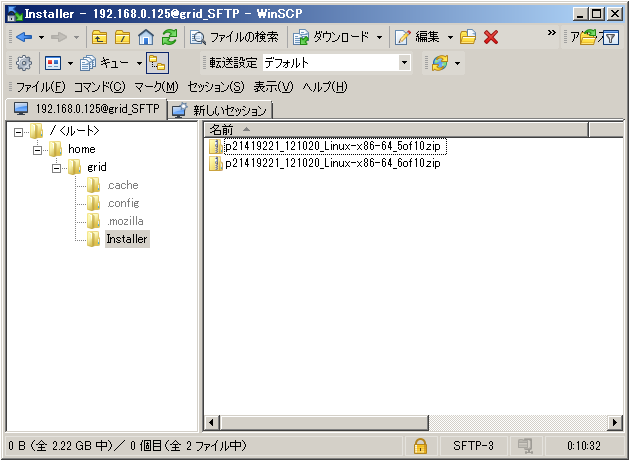The width and height of the screenshot is (630, 461).
Task: Toggle the directory tree panel icon
Action: pyautogui.click(x=158, y=63)
